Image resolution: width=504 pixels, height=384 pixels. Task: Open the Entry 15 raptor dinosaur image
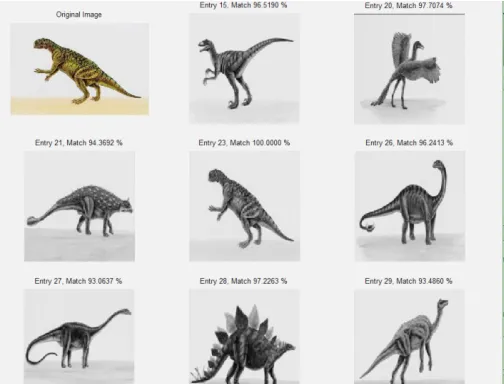(x=244, y=68)
